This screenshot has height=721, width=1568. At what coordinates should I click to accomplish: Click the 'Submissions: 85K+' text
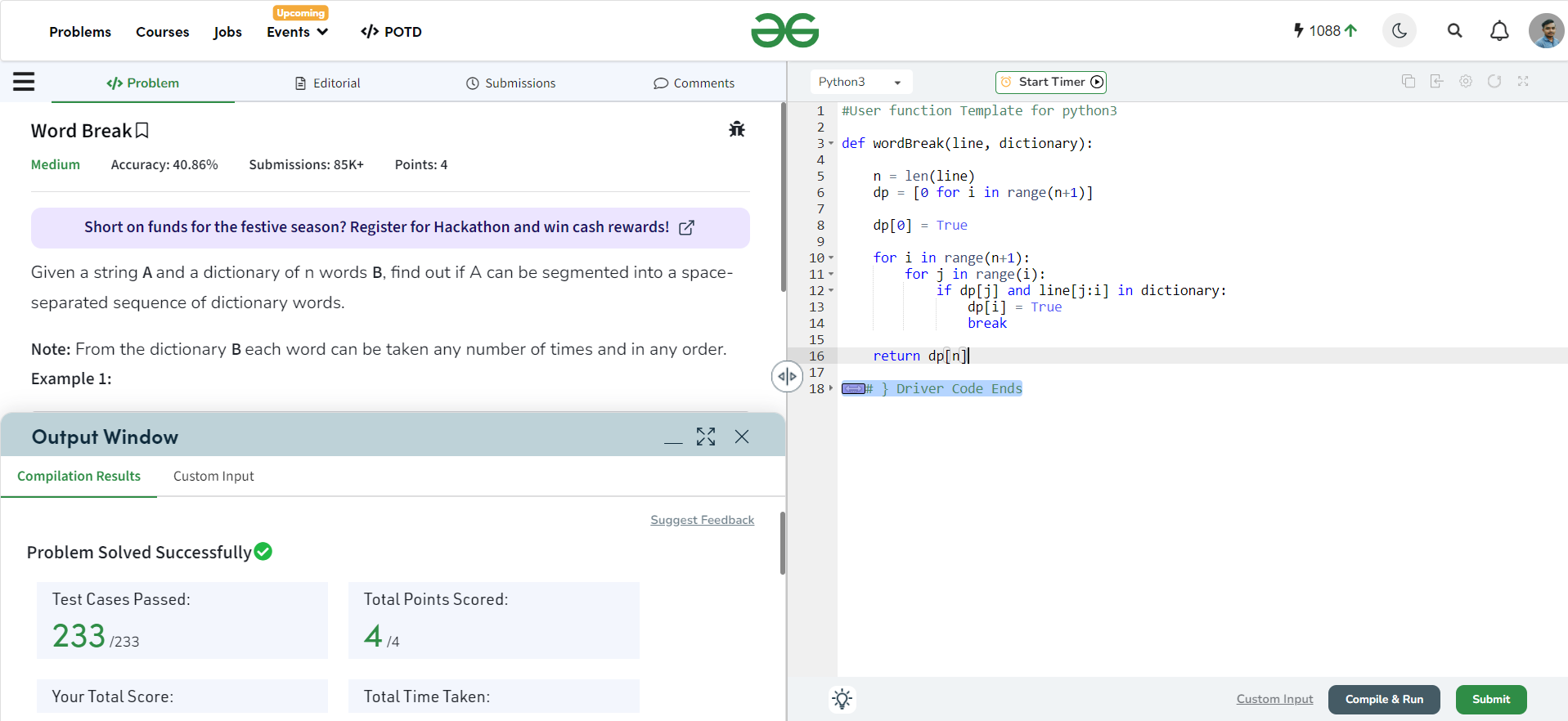pyautogui.click(x=307, y=164)
